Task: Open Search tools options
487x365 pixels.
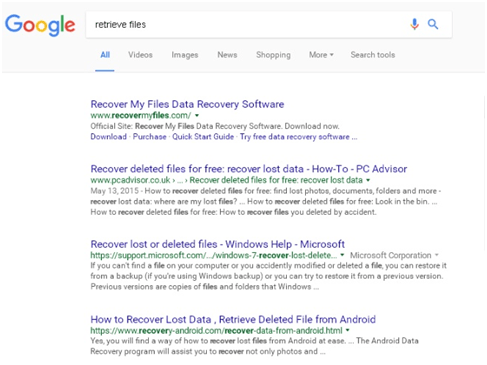Action: tap(373, 55)
